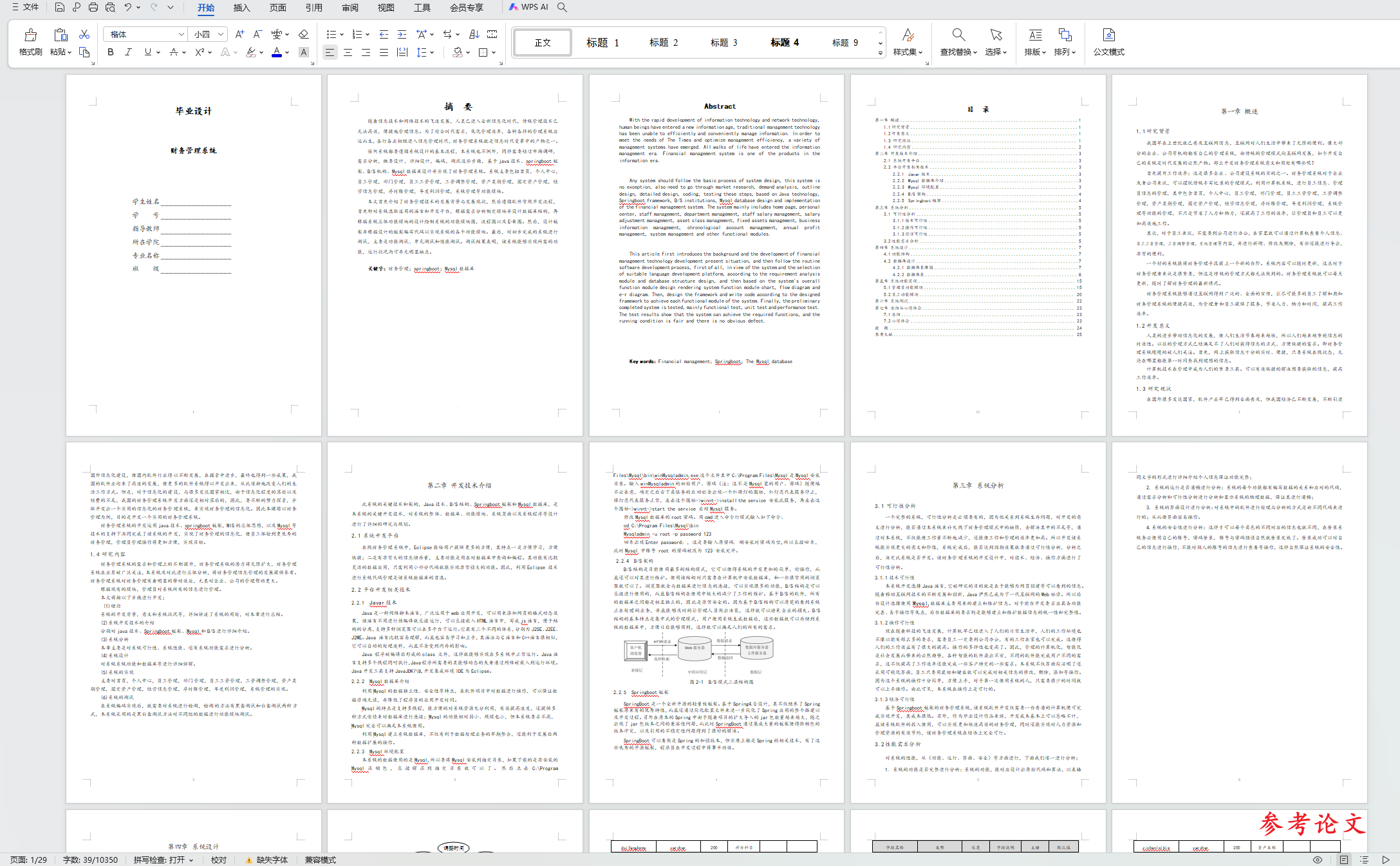Toggle bold formatting
Image resolution: width=1400 pixels, height=866 pixels.
(x=111, y=52)
